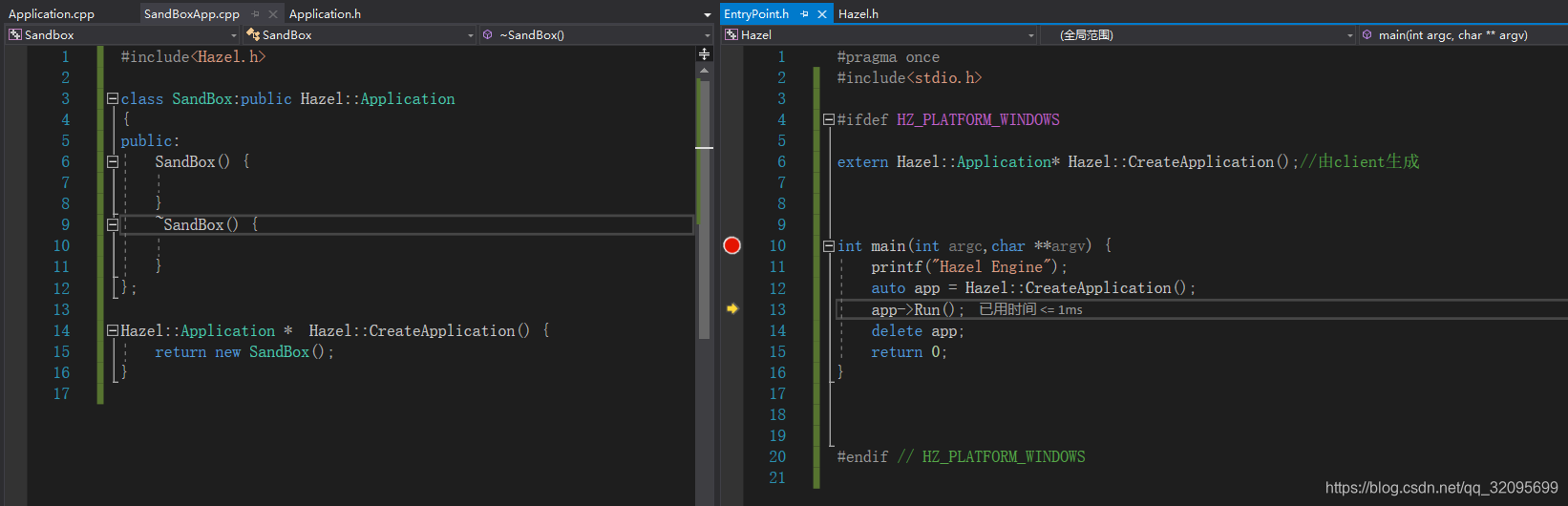This screenshot has width=1568, height=506.
Task: Click the Sandbox project icon in navigation bar
Action: click(x=15, y=34)
